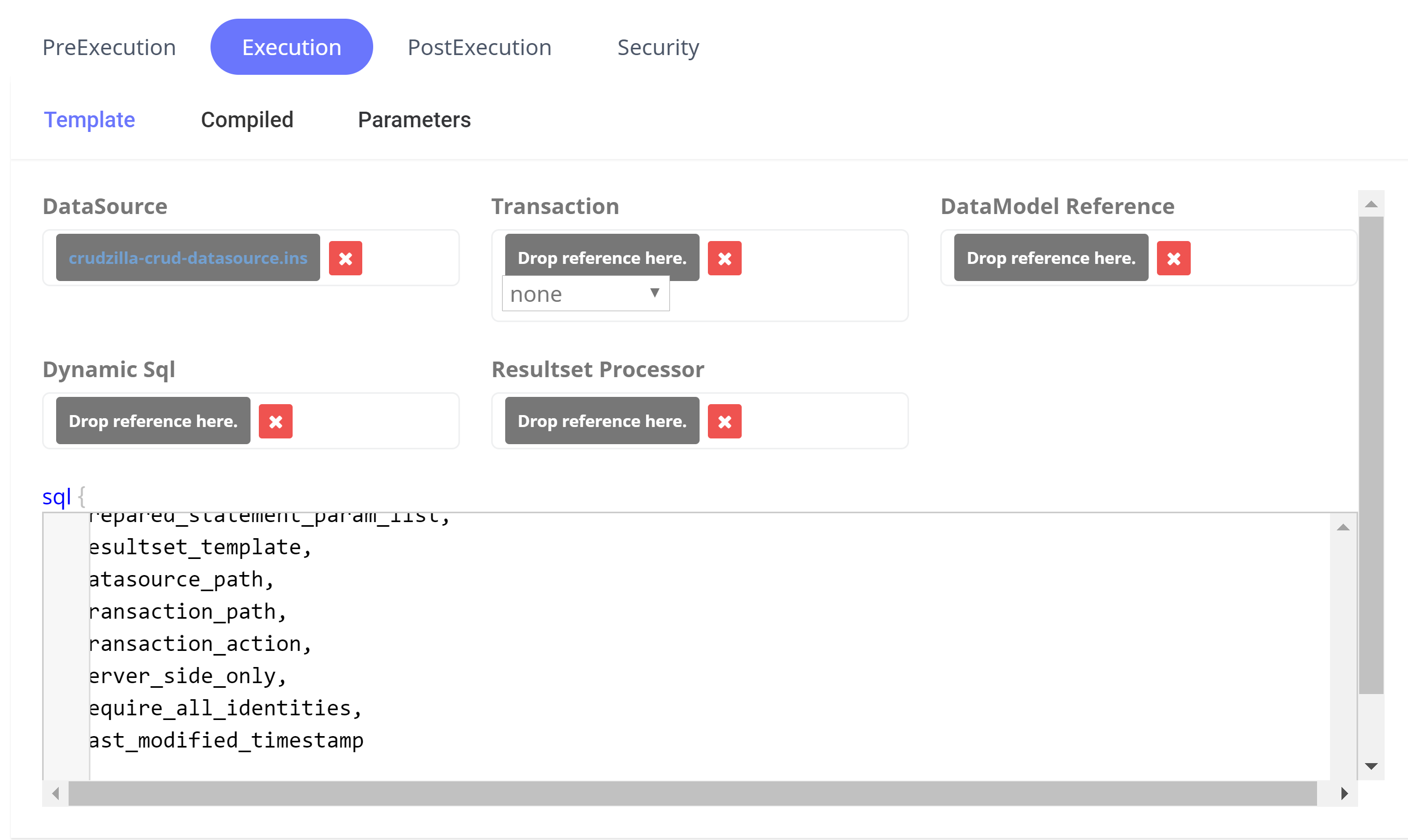
Task: Show the Template sub-tab
Action: pyautogui.click(x=89, y=120)
